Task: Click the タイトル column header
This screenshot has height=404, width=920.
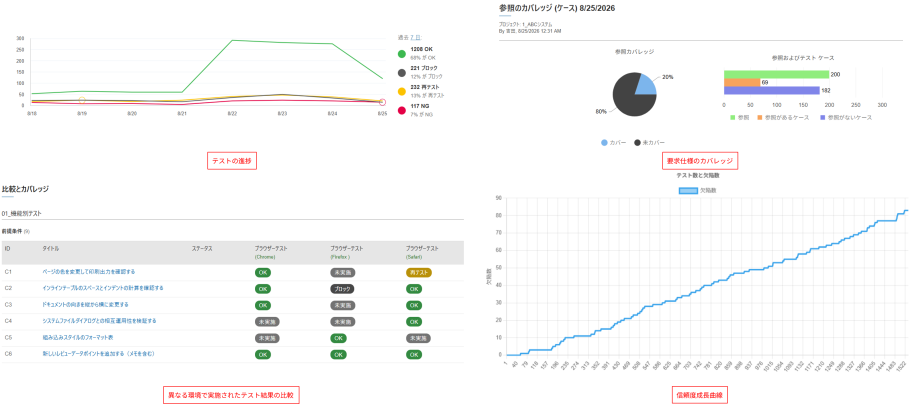Action: (x=50, y=249)
